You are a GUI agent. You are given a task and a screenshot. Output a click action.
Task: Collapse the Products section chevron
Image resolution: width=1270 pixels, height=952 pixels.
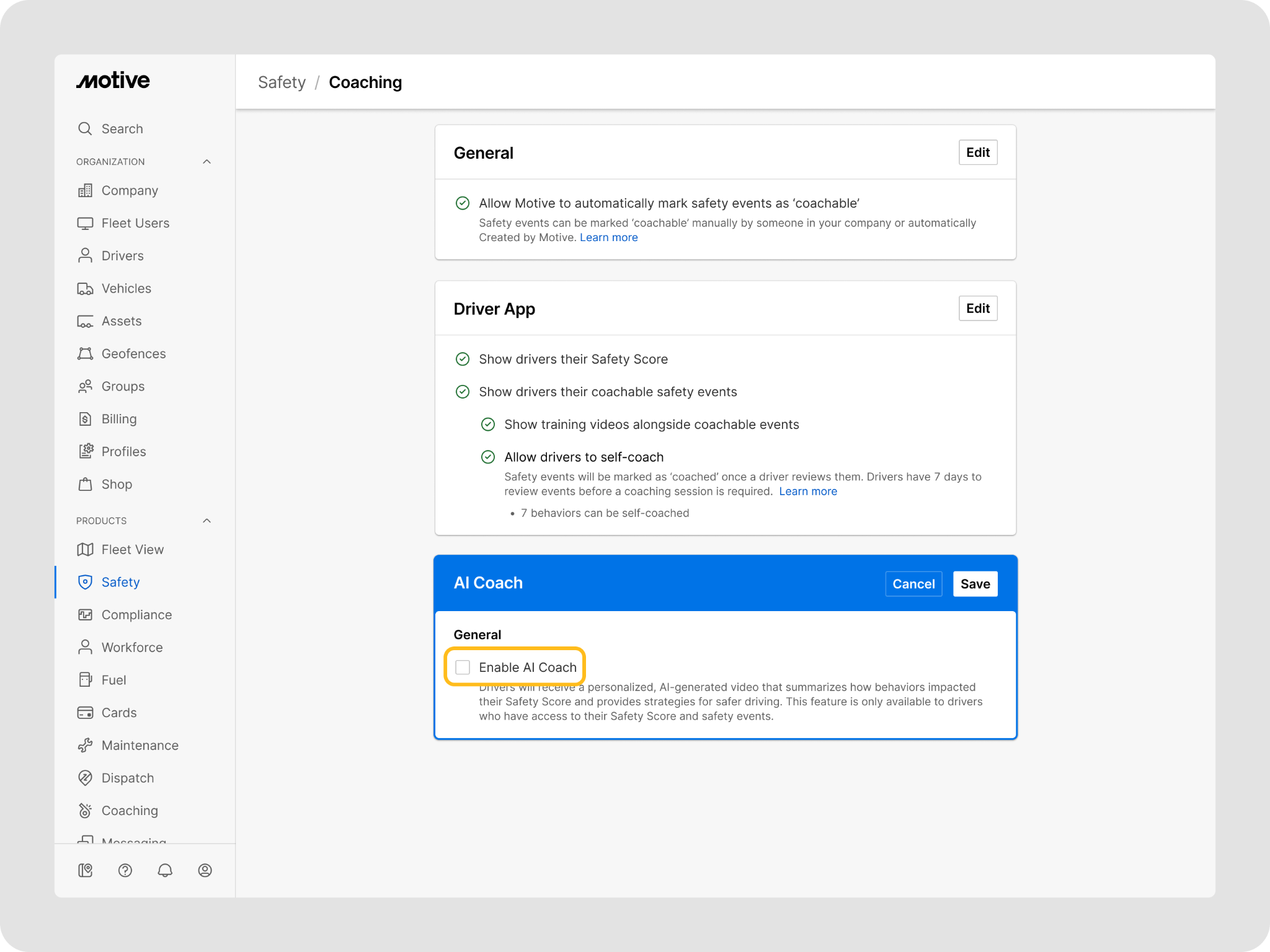tap(207, 521)
